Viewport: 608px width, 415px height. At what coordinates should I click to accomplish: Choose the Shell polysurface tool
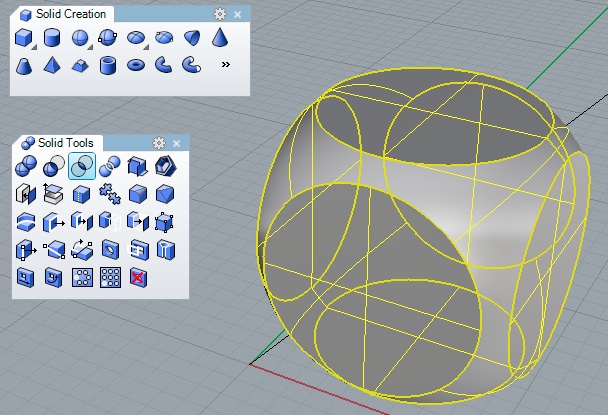coord(166,166)
